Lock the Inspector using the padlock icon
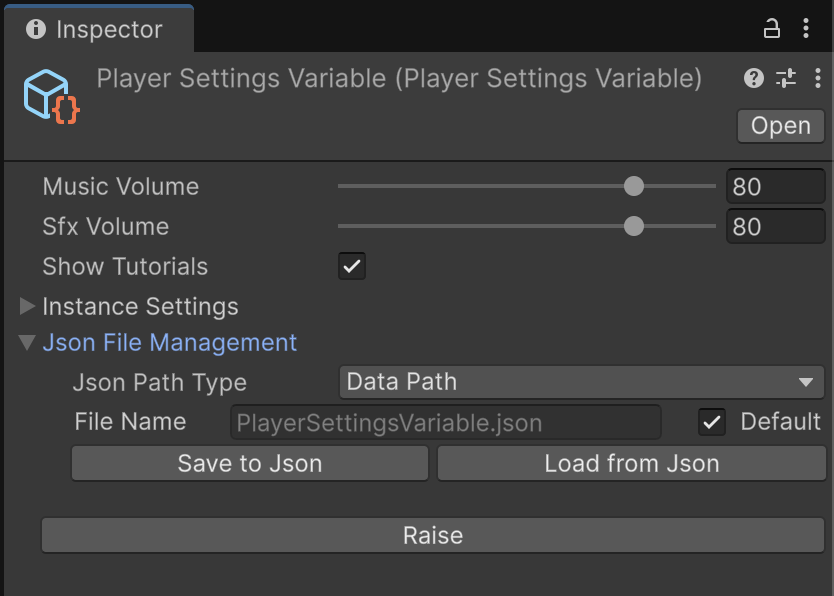Viewport: 834px width, 596px height. pos(771,30)
